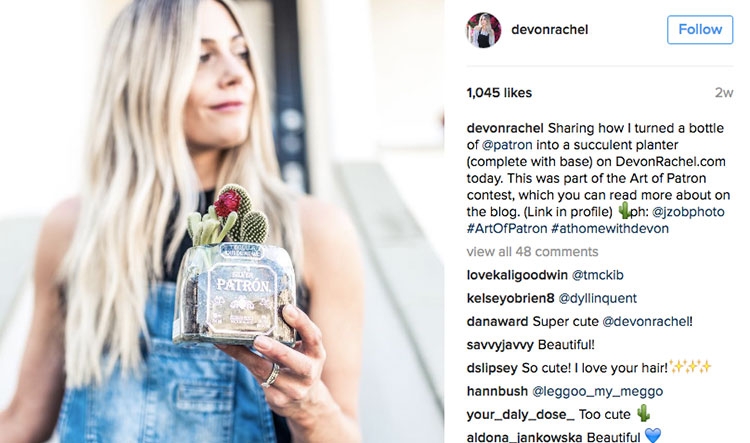Open danaward commenter profile
This screenshot has height=443, width=750.
click(497, 321)
